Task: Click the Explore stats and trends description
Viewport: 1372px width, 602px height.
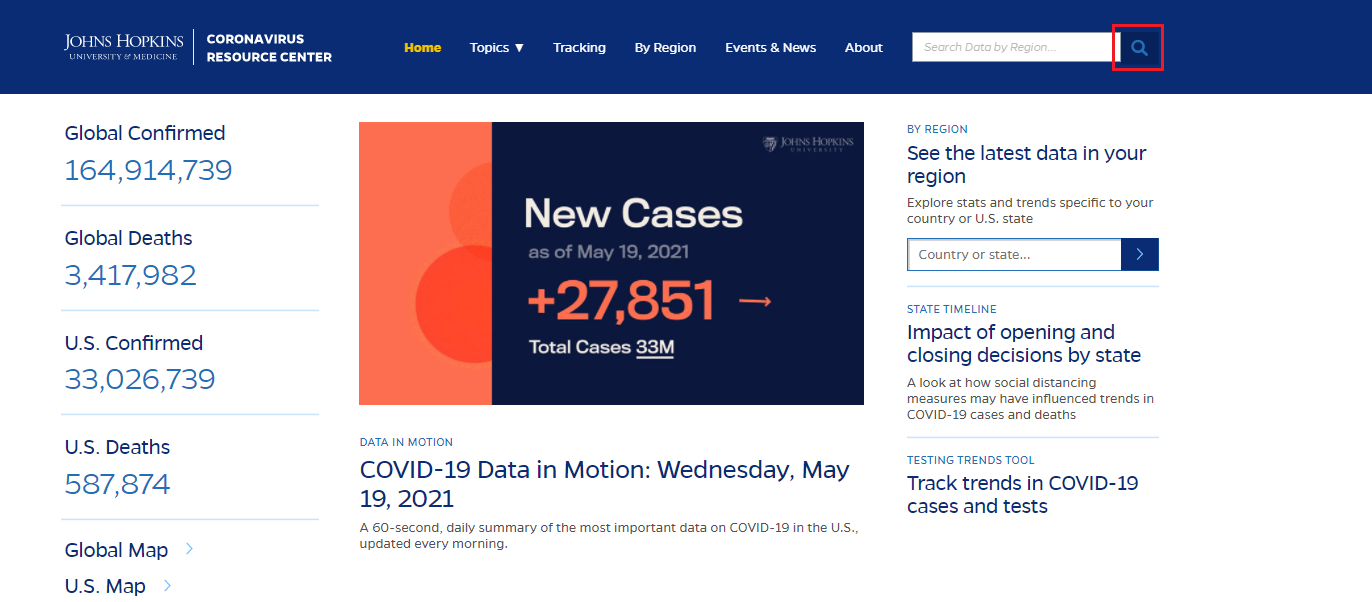Action: pyautogui.click(x=1030, y=210)
